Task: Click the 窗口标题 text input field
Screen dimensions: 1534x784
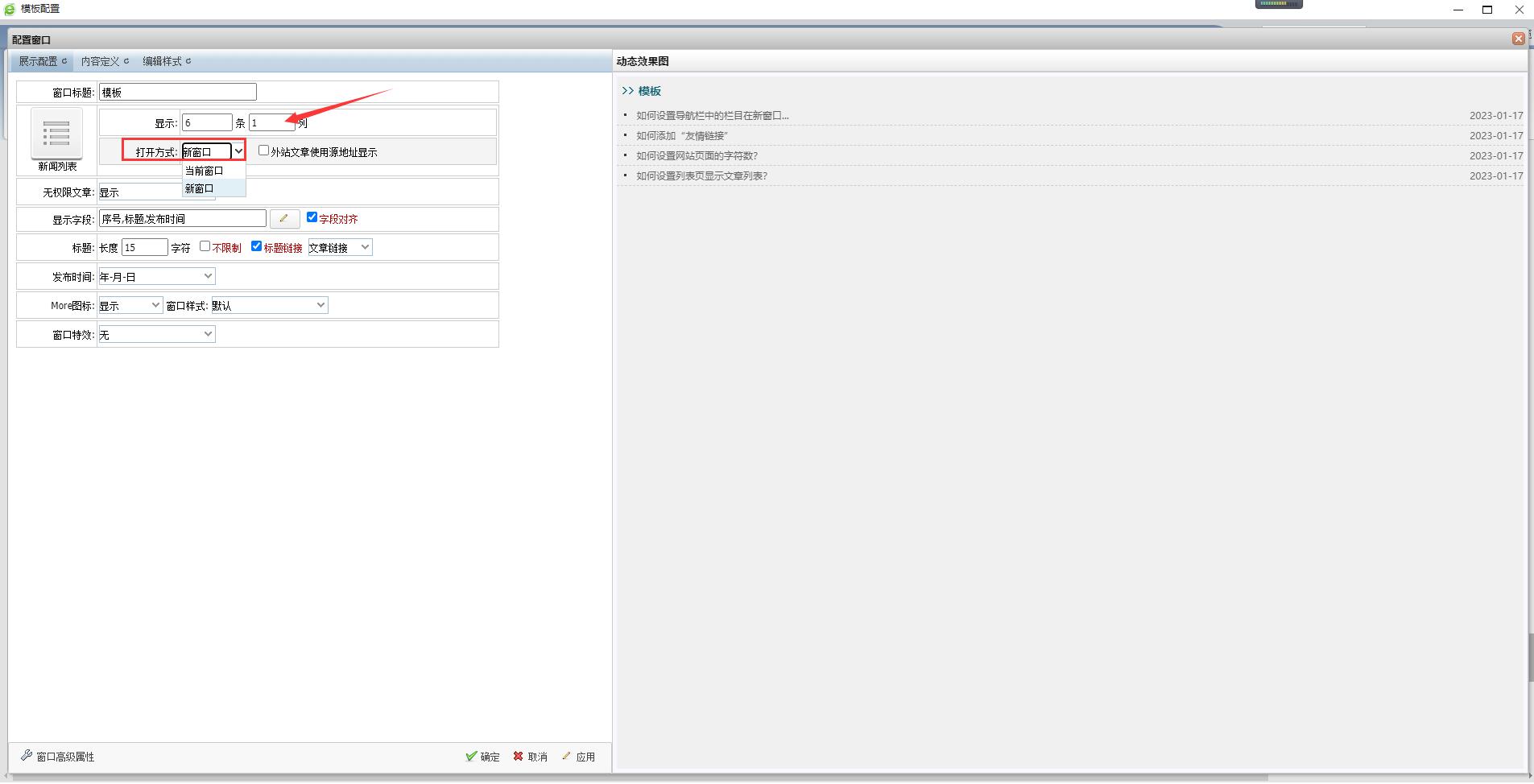Action: point(177,93)
